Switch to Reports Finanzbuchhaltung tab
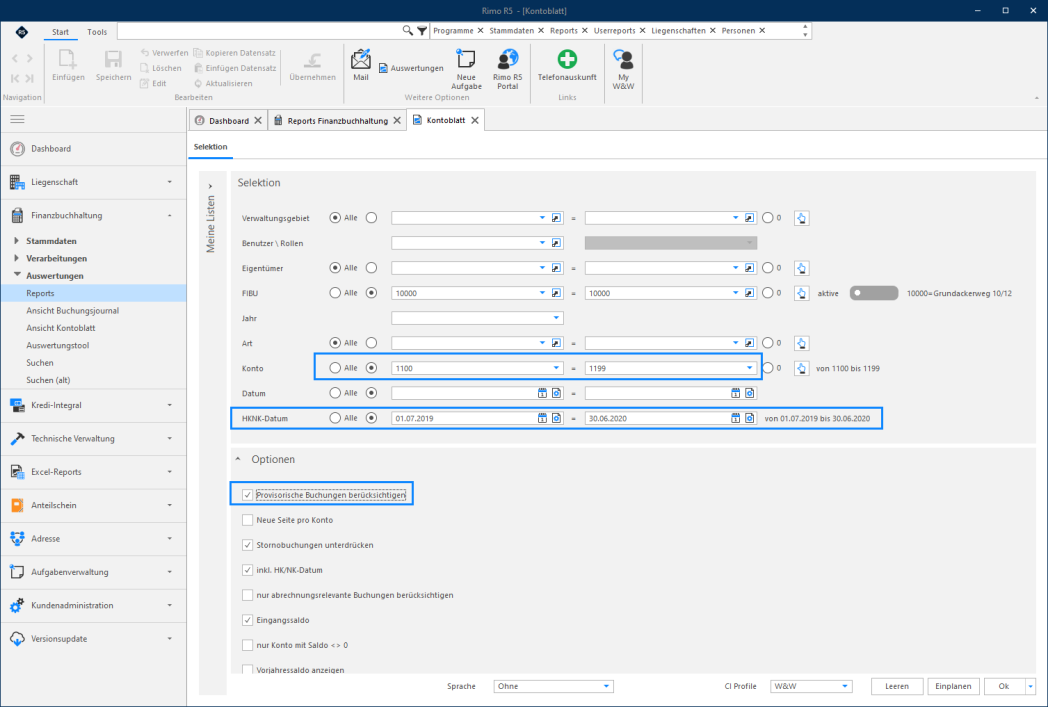This screenshot has height=707, width=1048. [338, 120]
